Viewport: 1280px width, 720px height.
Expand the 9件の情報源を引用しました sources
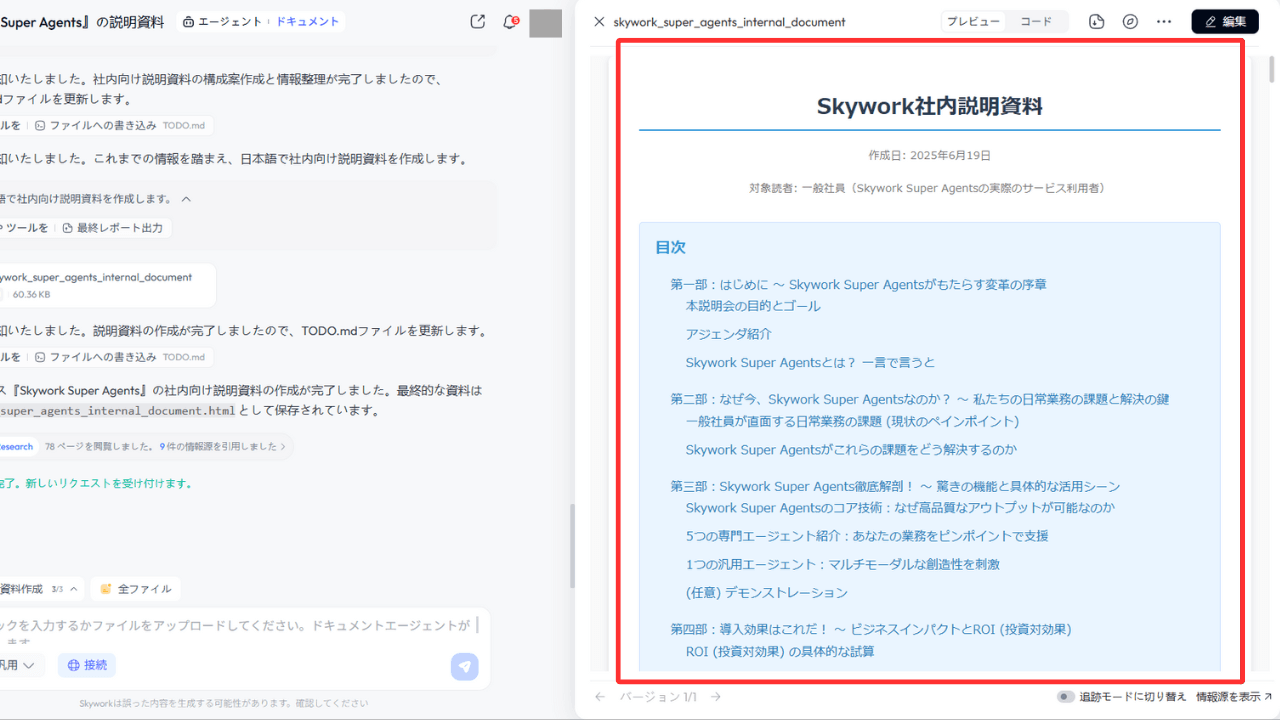pos(223,447)
